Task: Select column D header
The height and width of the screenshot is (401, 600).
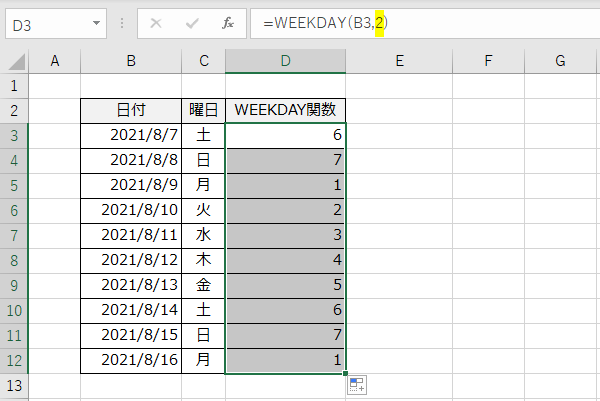Action: click(286, 61)
